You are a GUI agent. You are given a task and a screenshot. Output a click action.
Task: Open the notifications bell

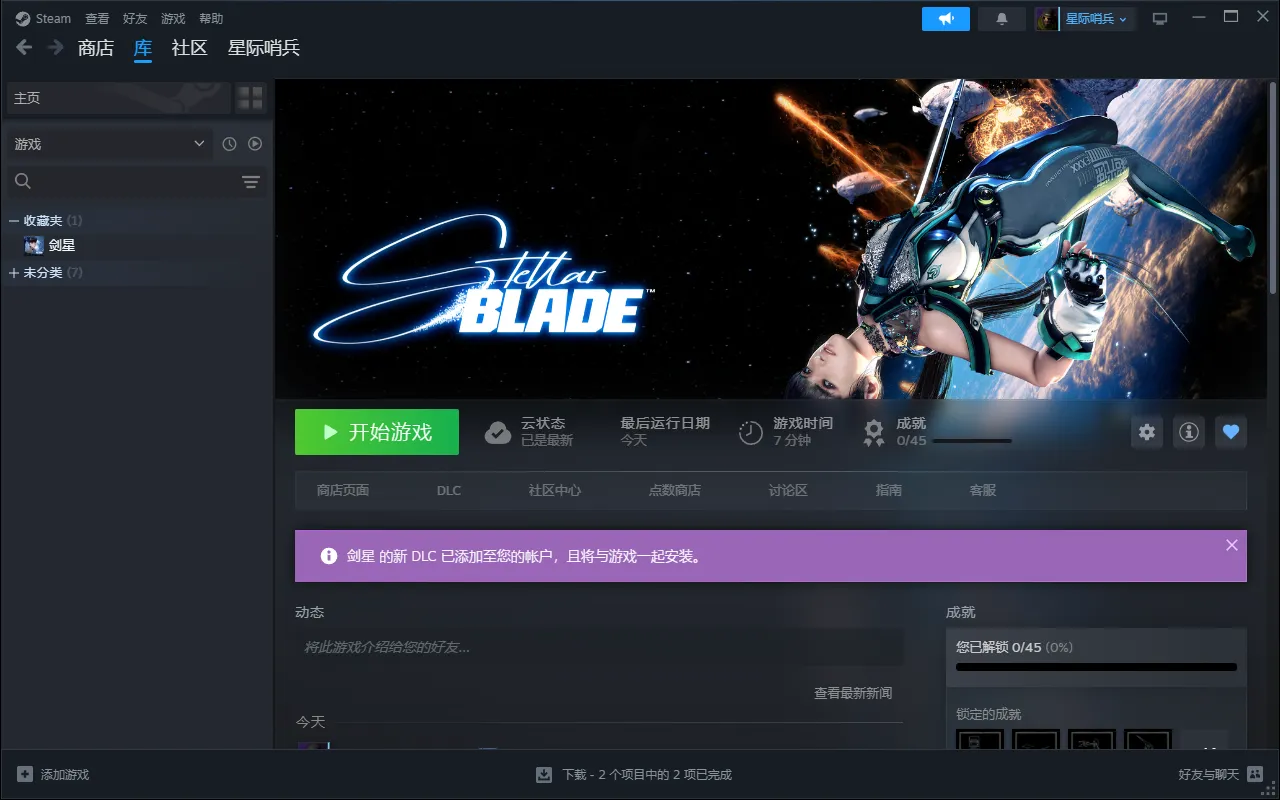[1002, 19]
